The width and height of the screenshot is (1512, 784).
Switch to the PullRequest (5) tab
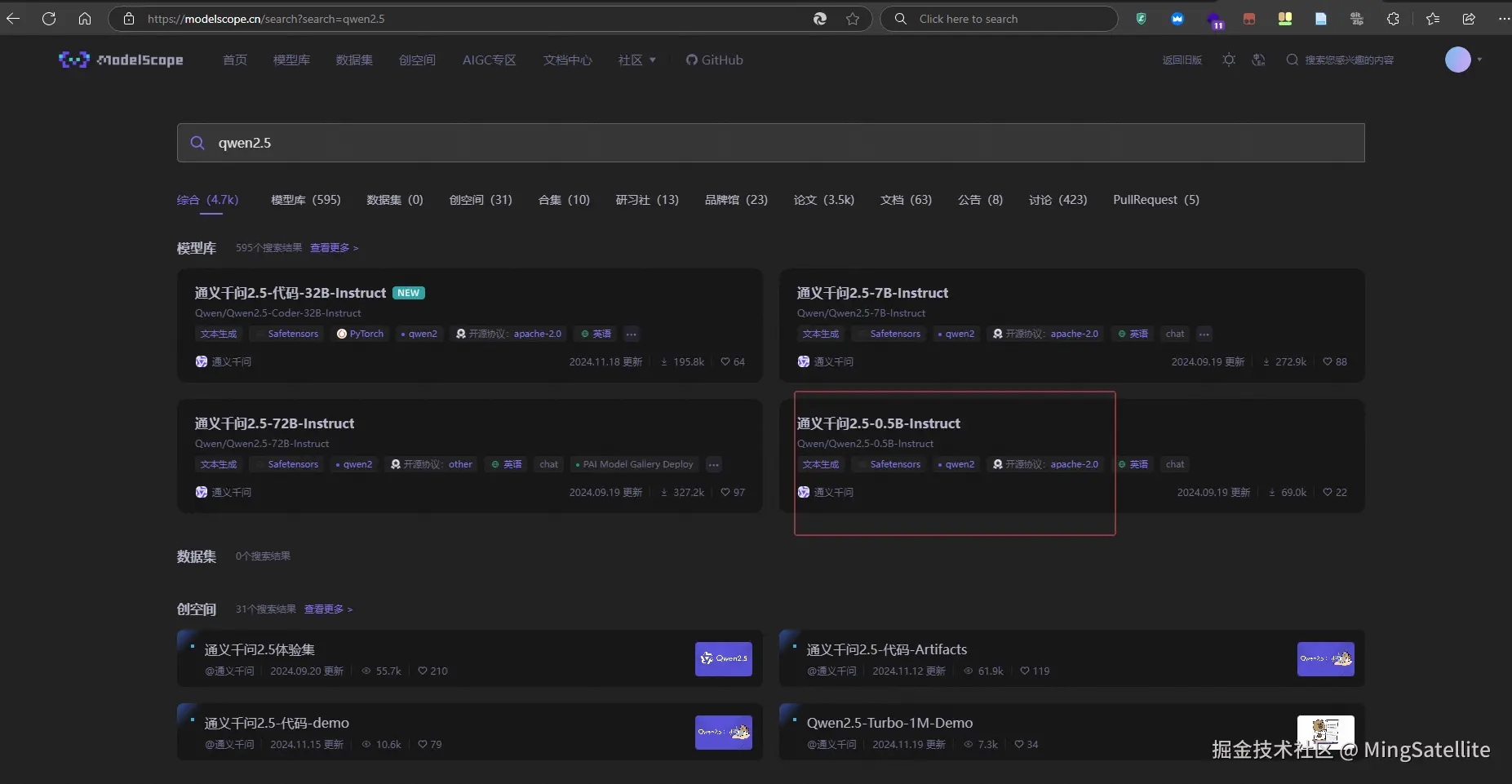pyautogui.click(x=1156, y=200)
